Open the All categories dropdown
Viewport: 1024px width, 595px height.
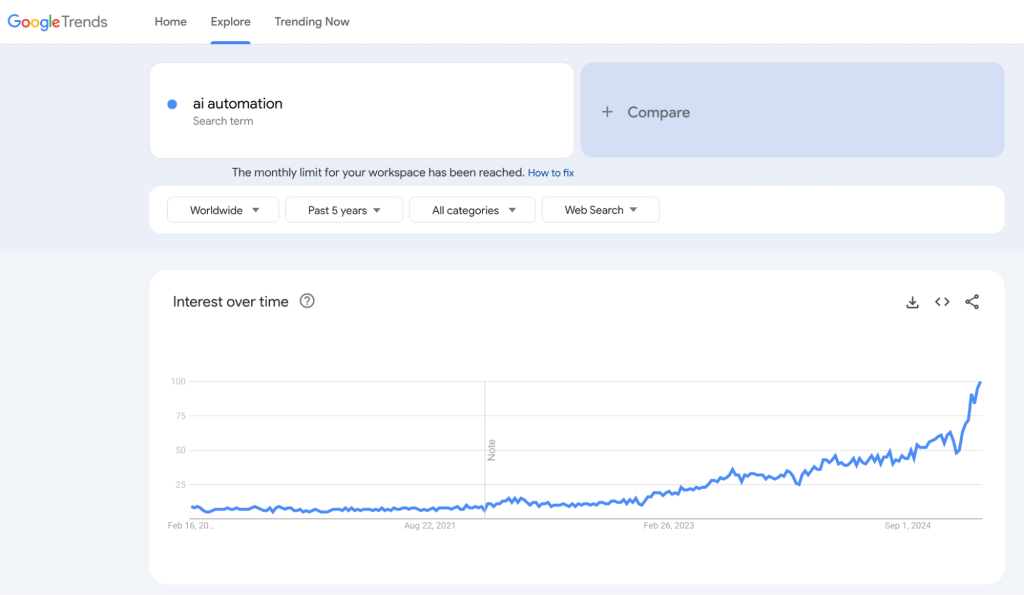click(471, 210)
